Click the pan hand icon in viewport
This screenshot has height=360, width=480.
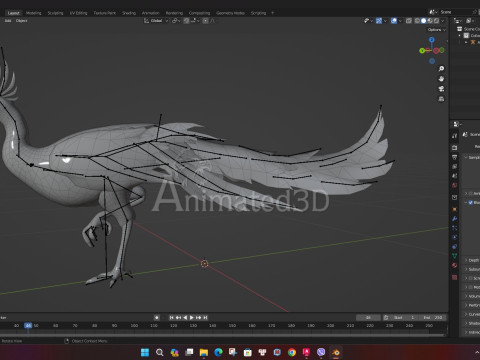click(x=441, y=79)
